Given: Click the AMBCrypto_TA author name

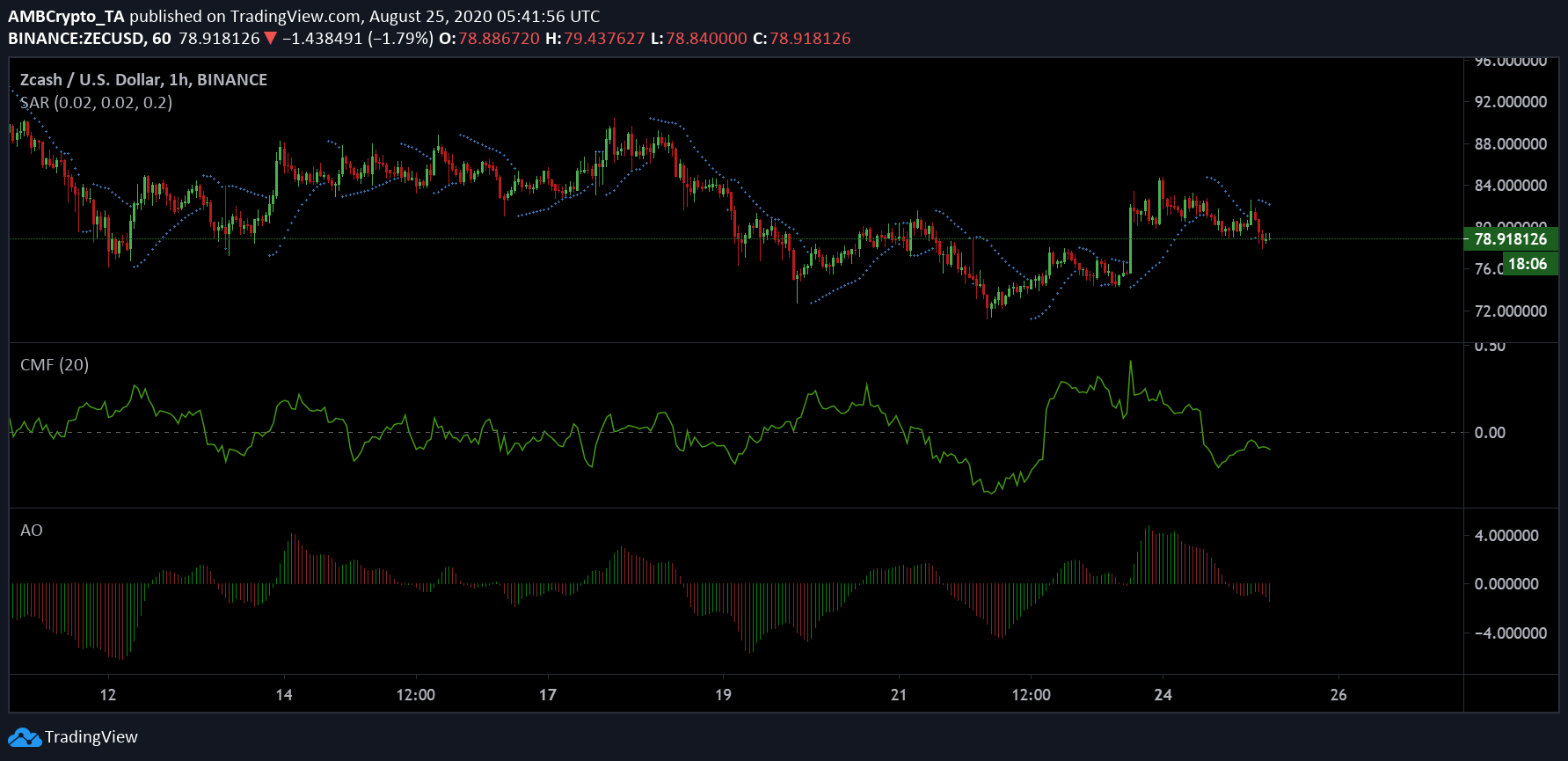Looking at the screenshot, I should click(x=67, y=16).
